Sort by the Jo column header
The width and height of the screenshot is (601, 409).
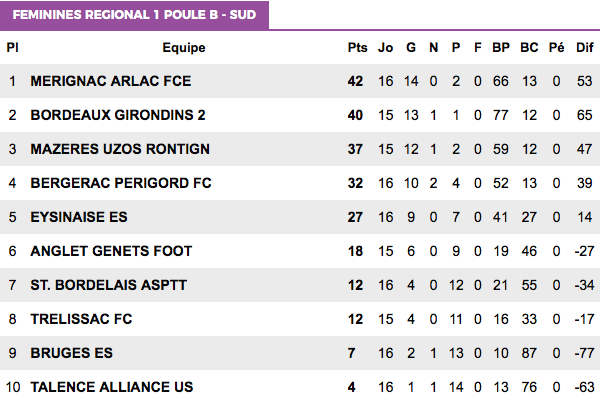(x=385, y=48)
